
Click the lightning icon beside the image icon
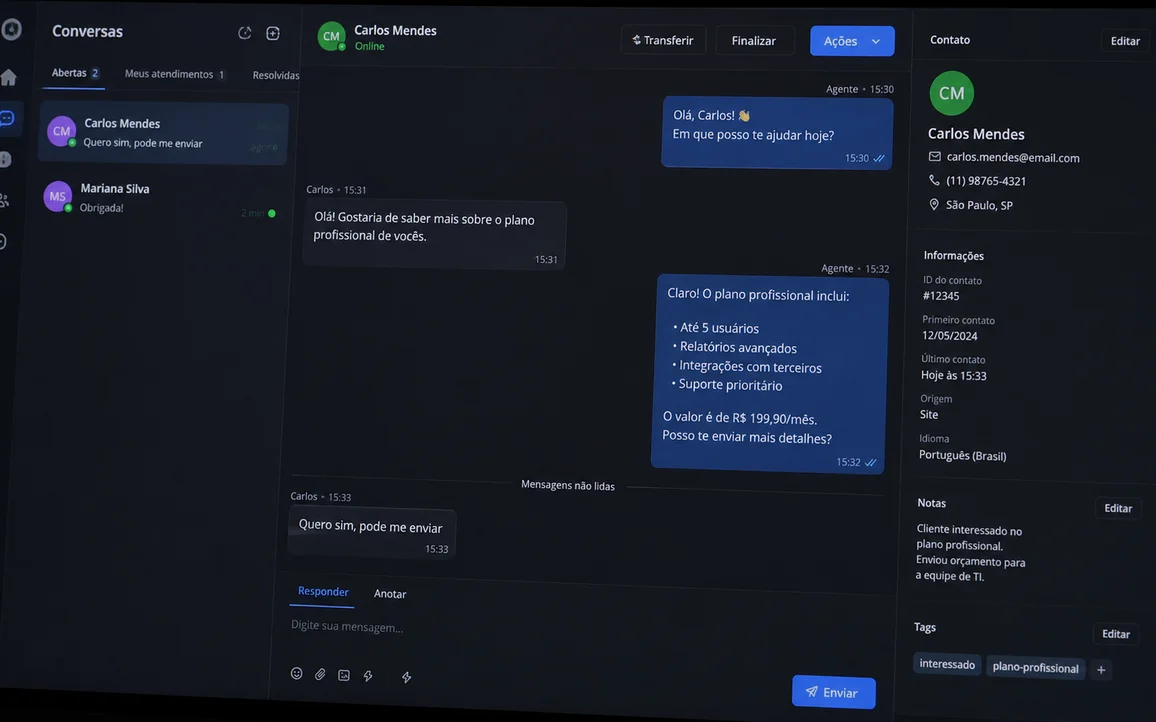368,676
